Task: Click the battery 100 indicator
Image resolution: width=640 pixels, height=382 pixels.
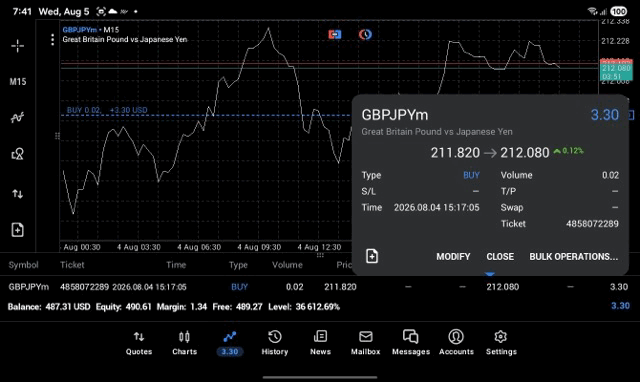Action: tap(619, 11)
